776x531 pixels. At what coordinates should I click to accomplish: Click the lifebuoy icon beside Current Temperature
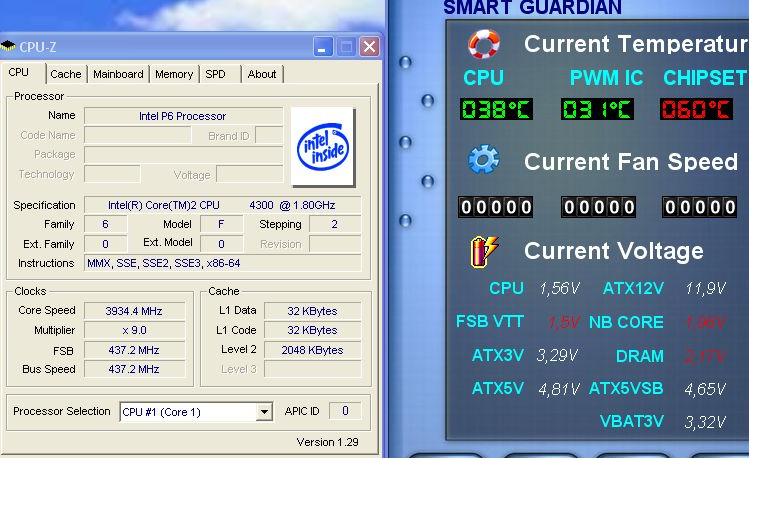coord(484,44)
